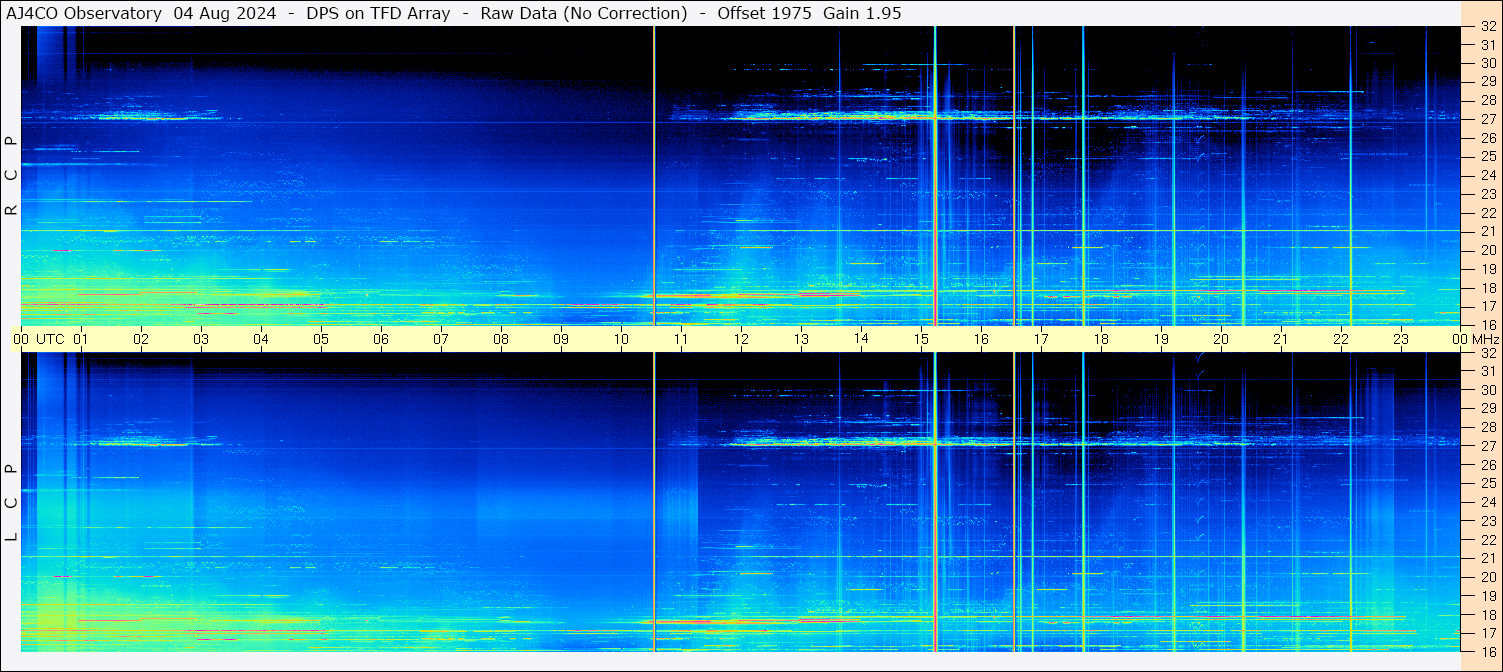Click the 12 hour mark on time axis

(741, 339)
